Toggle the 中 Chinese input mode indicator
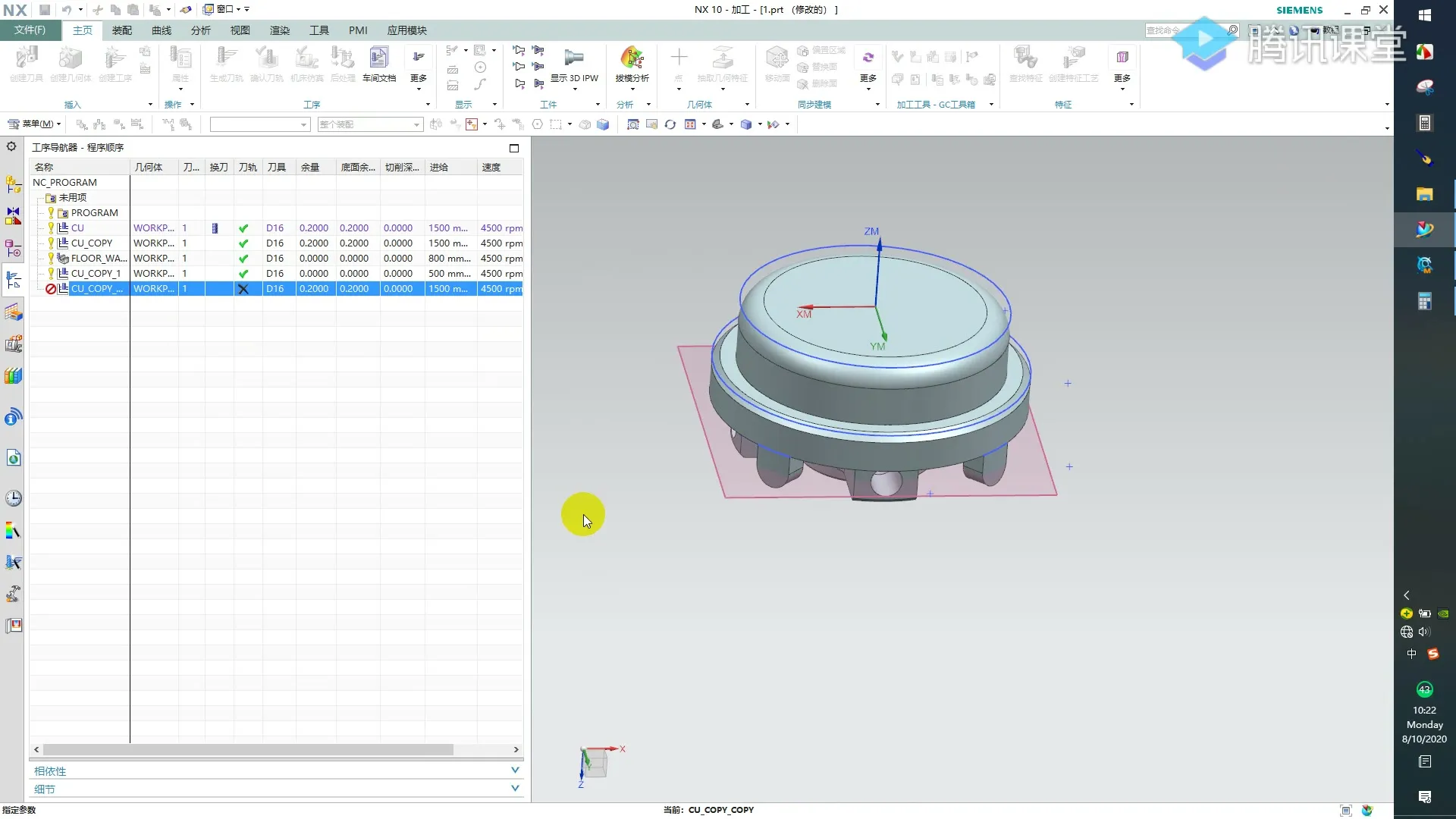Screen dimensions: 1456x819 click(1411, 653)
